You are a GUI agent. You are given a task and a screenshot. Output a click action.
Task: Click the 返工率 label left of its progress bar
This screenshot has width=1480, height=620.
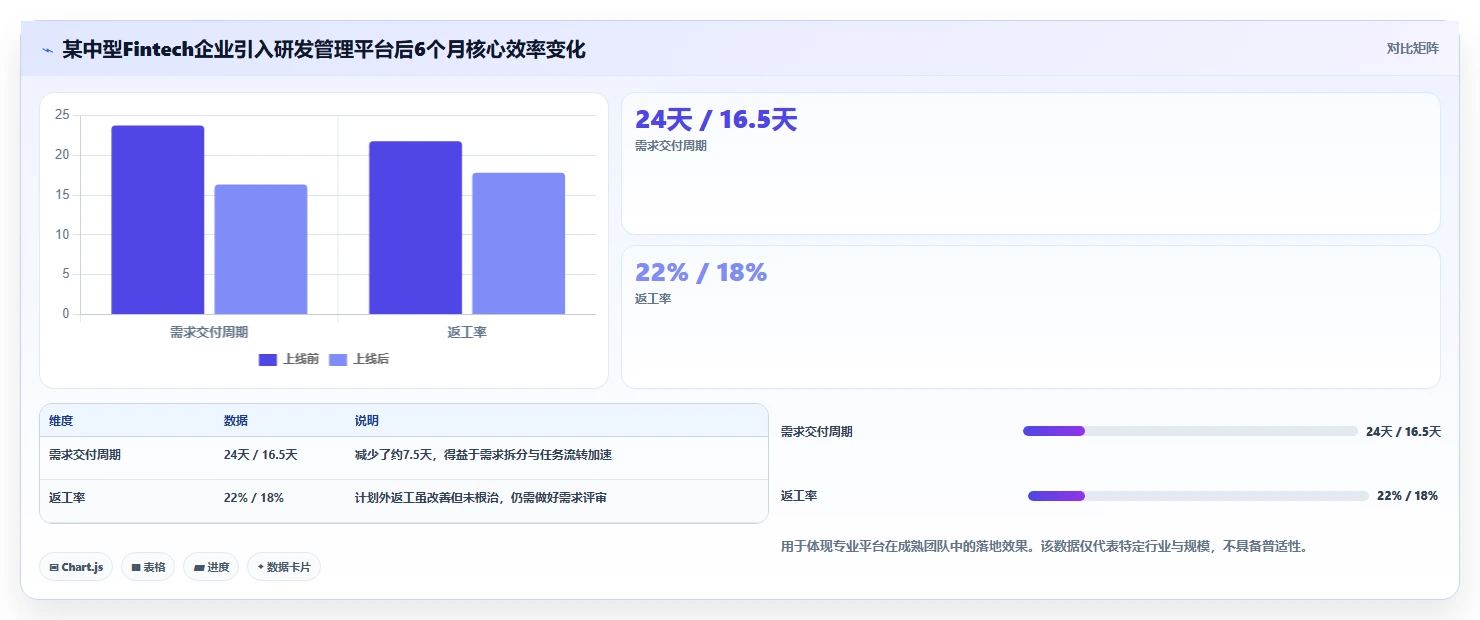click(799, 496)
